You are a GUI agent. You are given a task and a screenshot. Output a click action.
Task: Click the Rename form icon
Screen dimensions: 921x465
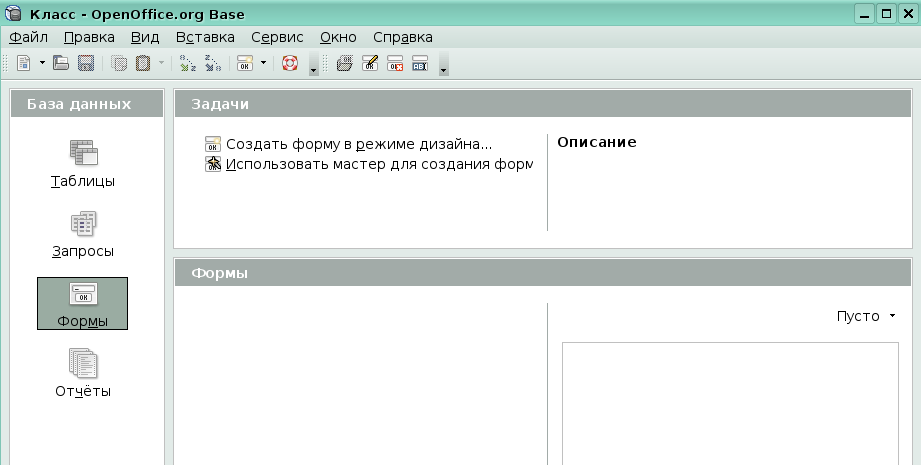(420, 63)
